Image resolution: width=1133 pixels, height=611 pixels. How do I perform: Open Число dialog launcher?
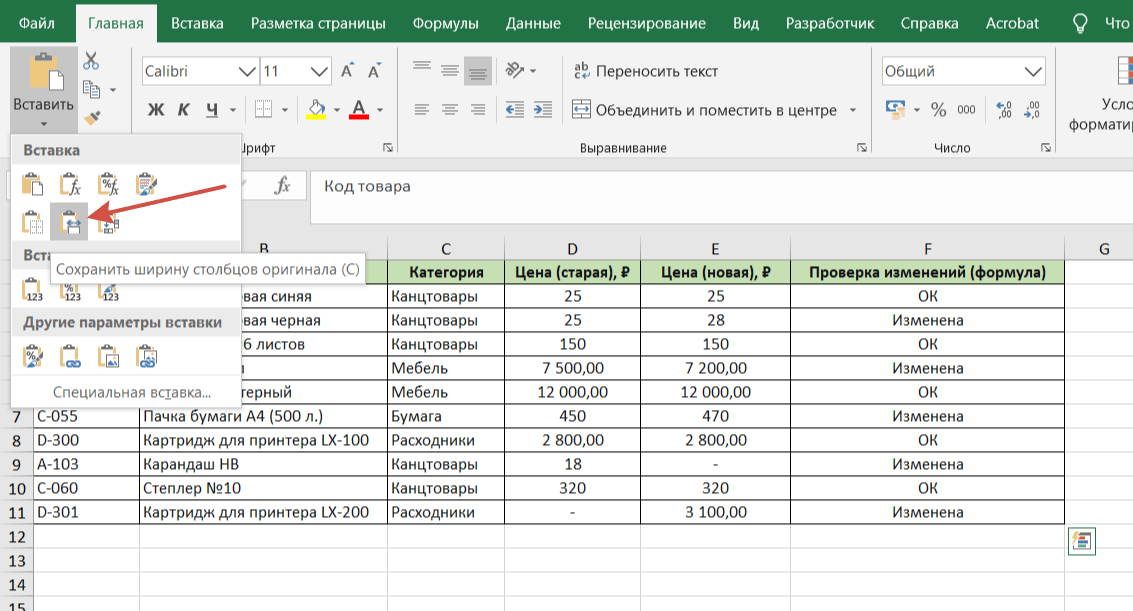tap(1046, 147)
